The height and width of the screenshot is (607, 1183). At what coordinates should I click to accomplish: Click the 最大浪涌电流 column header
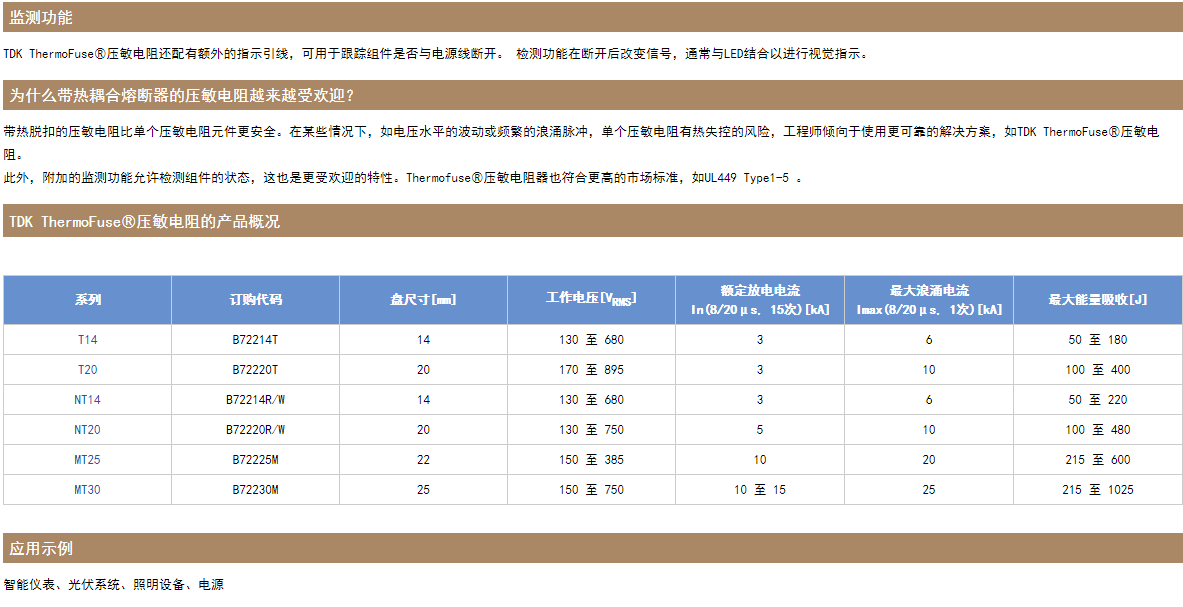(929, 300)
